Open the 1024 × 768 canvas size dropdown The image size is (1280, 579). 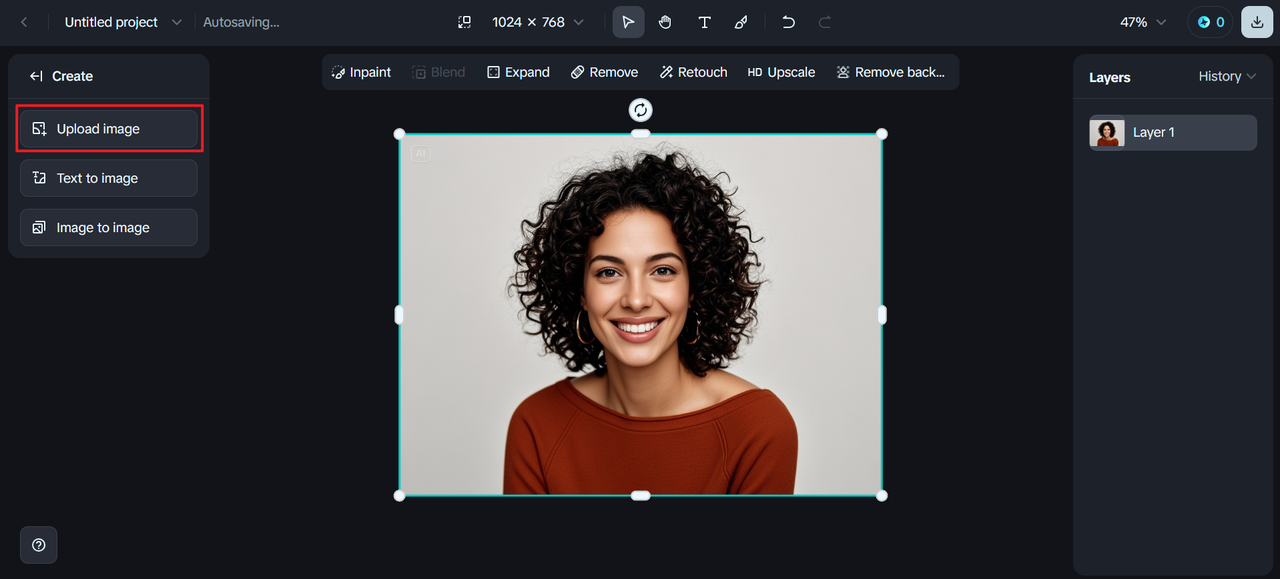538,22
